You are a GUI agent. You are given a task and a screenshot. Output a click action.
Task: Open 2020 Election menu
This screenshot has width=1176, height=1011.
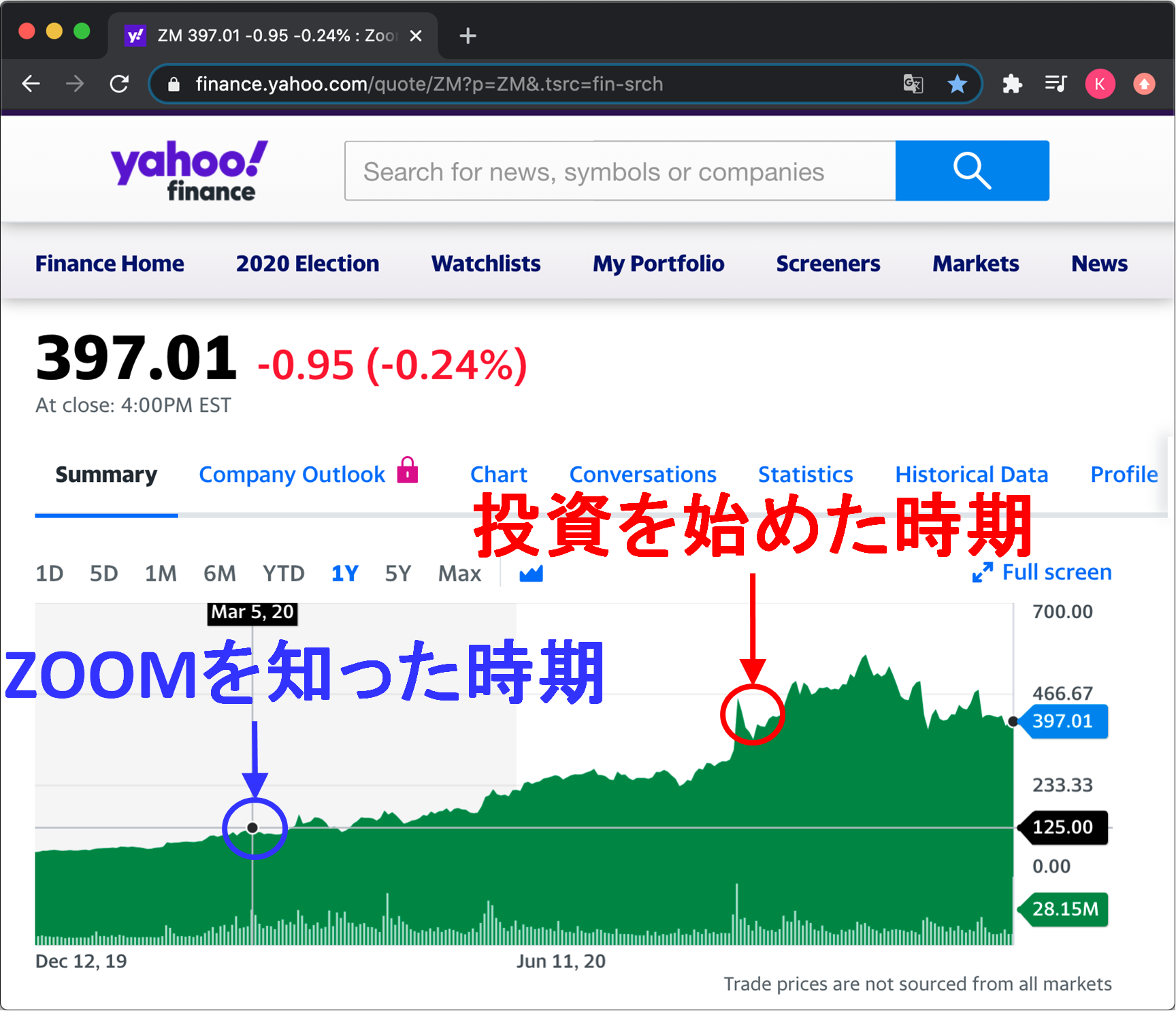[308, 263]
